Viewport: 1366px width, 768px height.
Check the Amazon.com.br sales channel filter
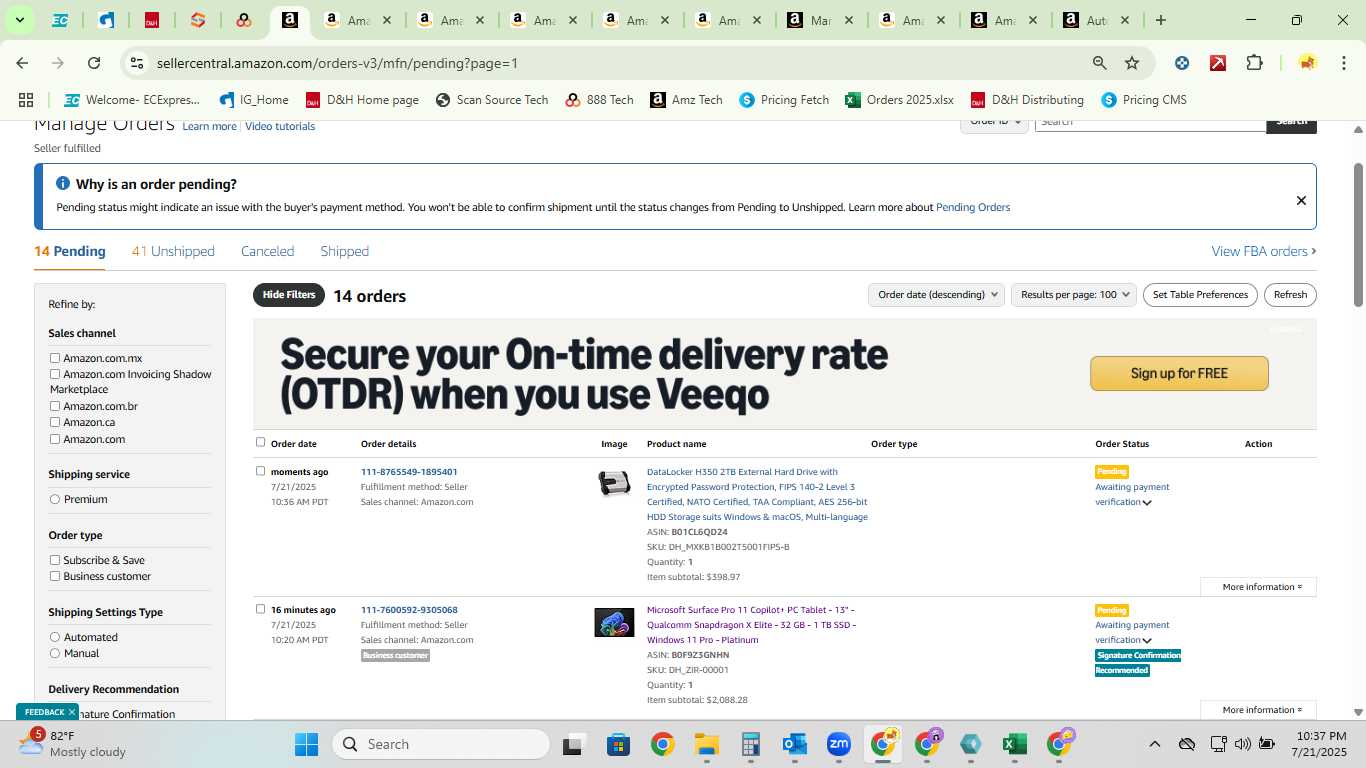coord(55,406)
